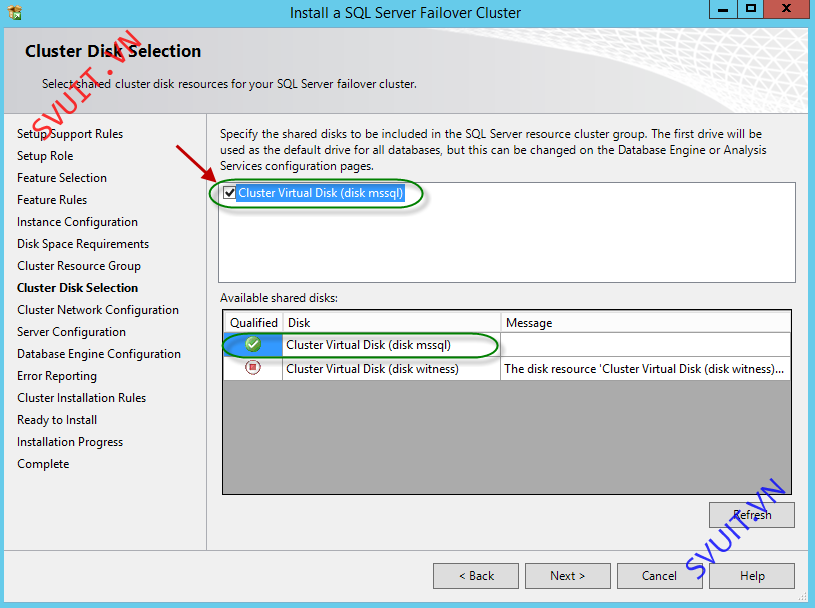Select the Installation Progress step
815x608 pixels.
coord(70,442)
